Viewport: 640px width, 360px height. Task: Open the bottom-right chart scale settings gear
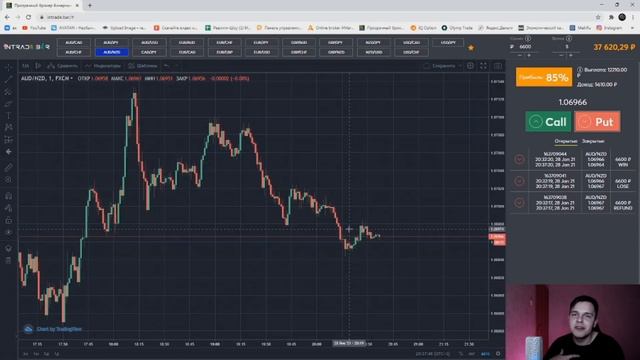click(498, 353)
